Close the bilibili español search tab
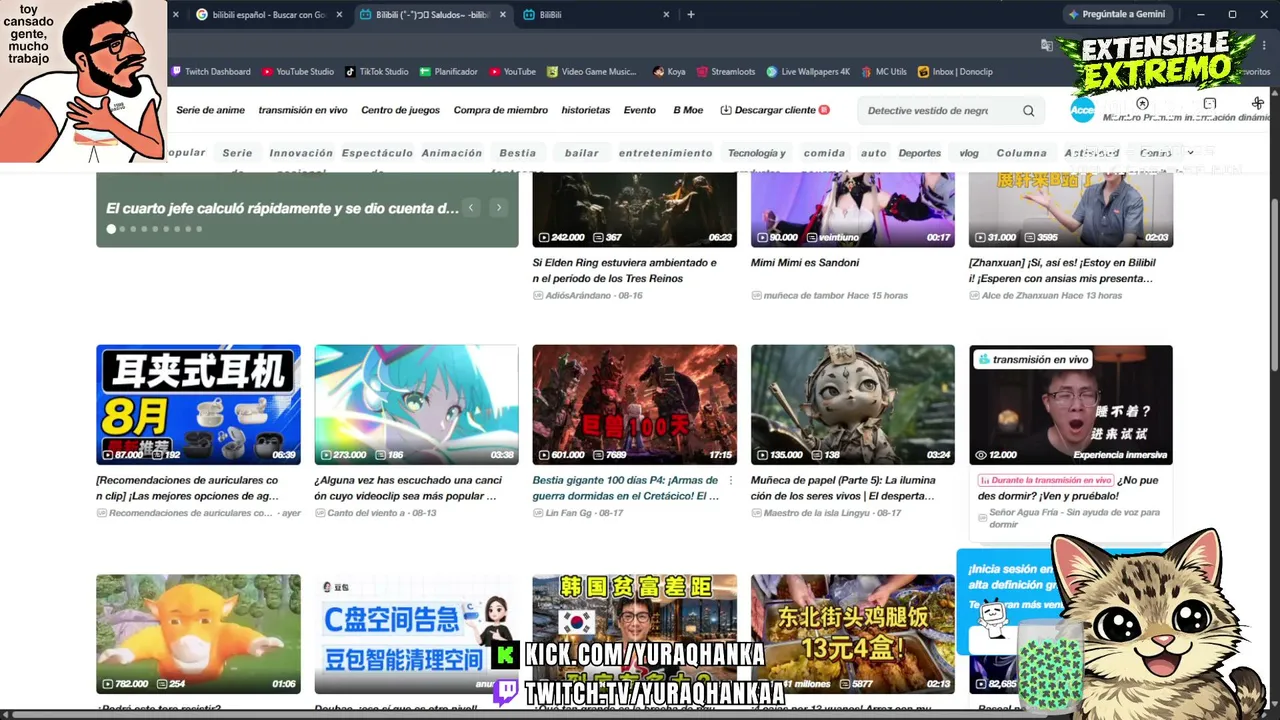Screen dimensions: 1280x720 tap(339, 15)
